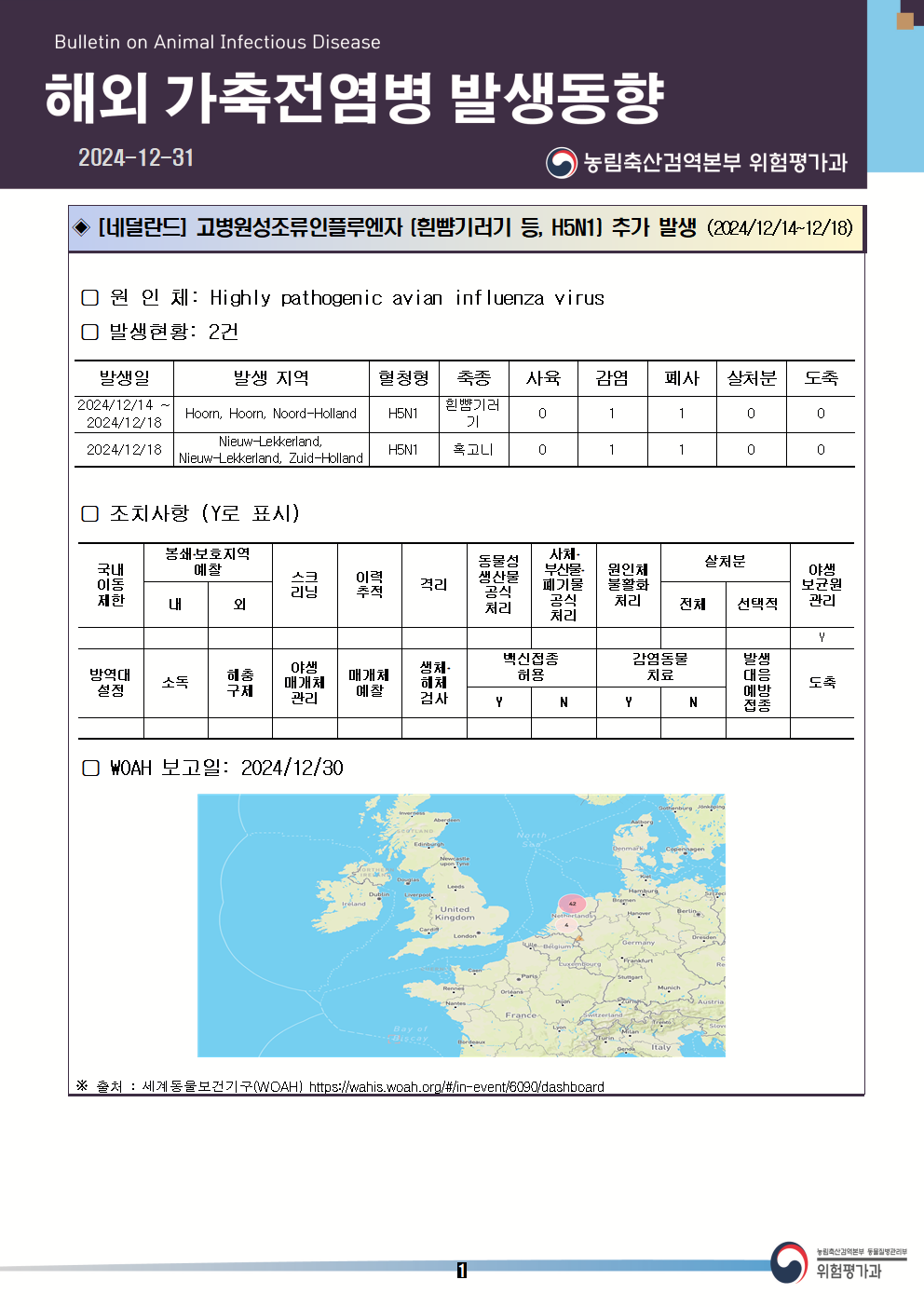Click the quarantine agency taegeuk logo in header
Screen dimensions: 924x1307
point(562,163)
